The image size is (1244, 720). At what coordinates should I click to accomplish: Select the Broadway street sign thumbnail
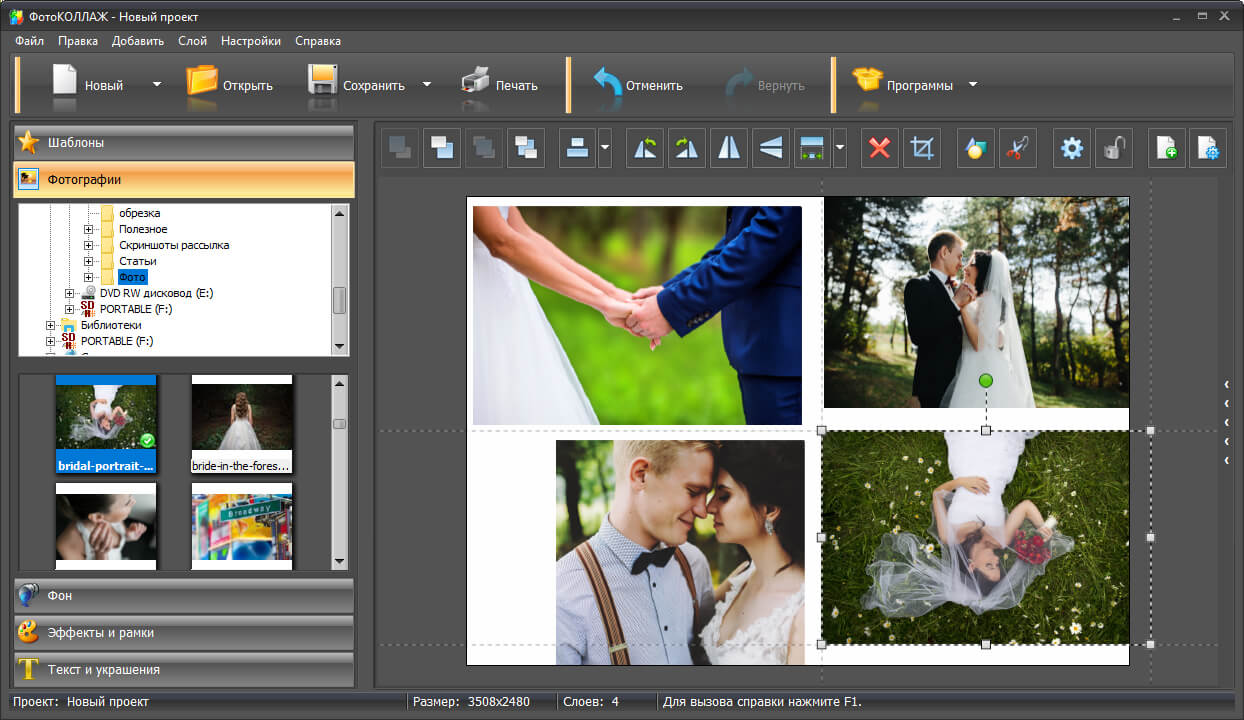(242, 526)
